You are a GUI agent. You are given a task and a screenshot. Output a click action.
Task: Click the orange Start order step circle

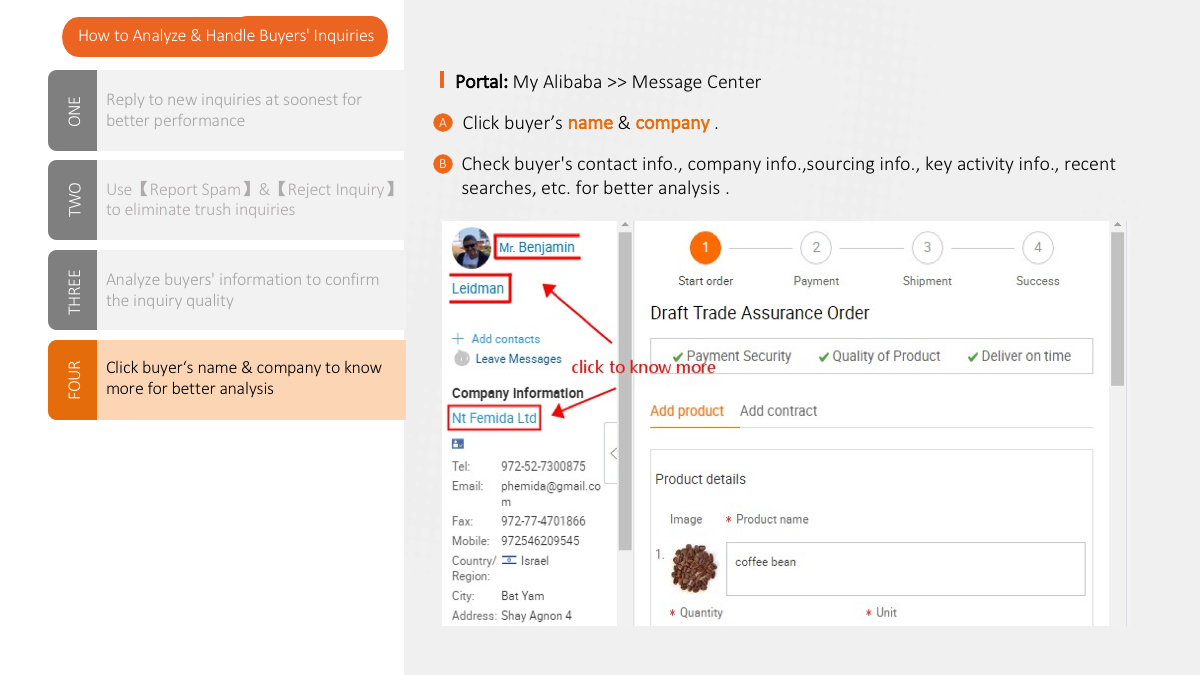pyautogui.click(x=705, y=247)
